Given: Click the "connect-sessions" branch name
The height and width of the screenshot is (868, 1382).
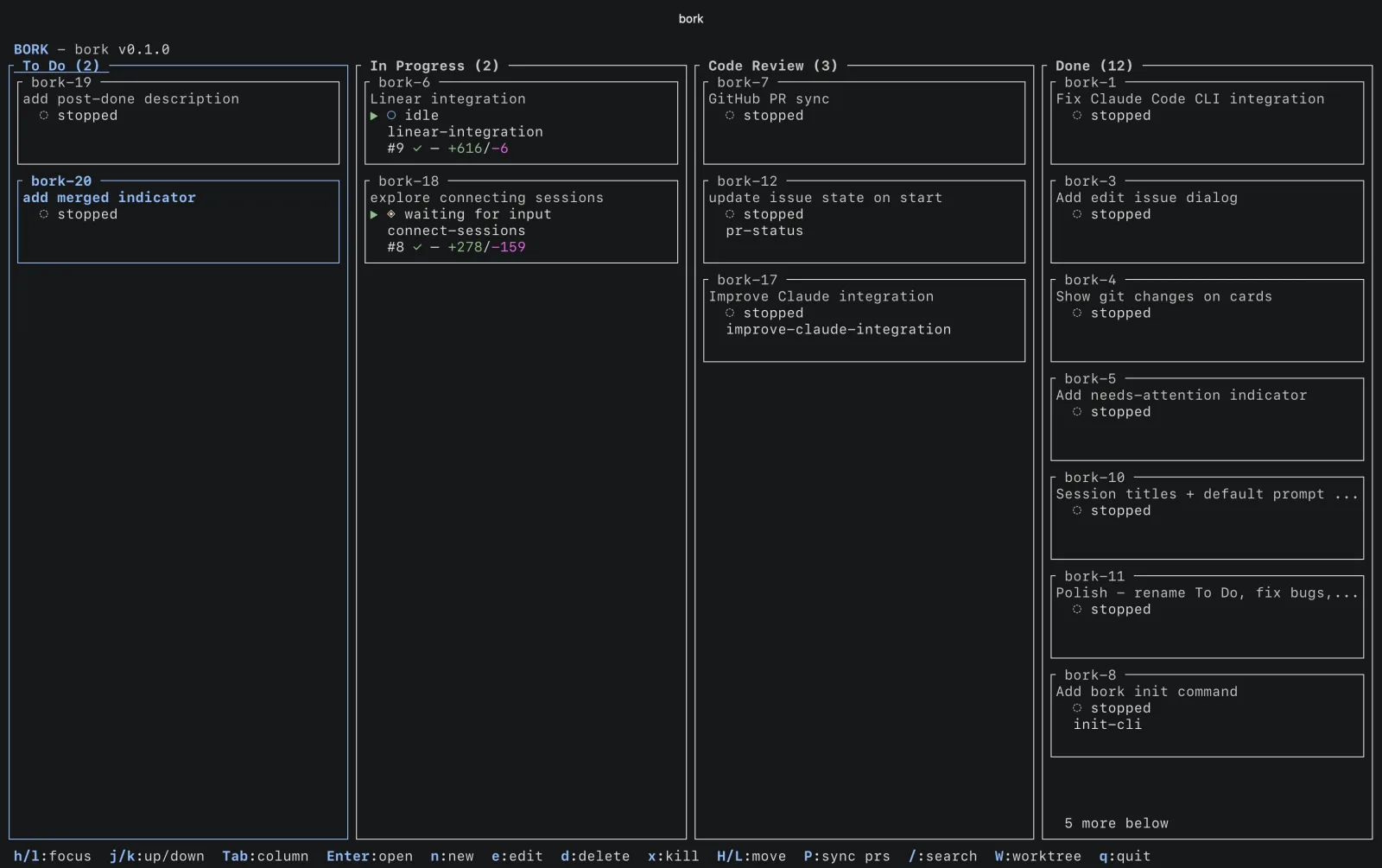Looking at the screenshot, I should point(457,231).
